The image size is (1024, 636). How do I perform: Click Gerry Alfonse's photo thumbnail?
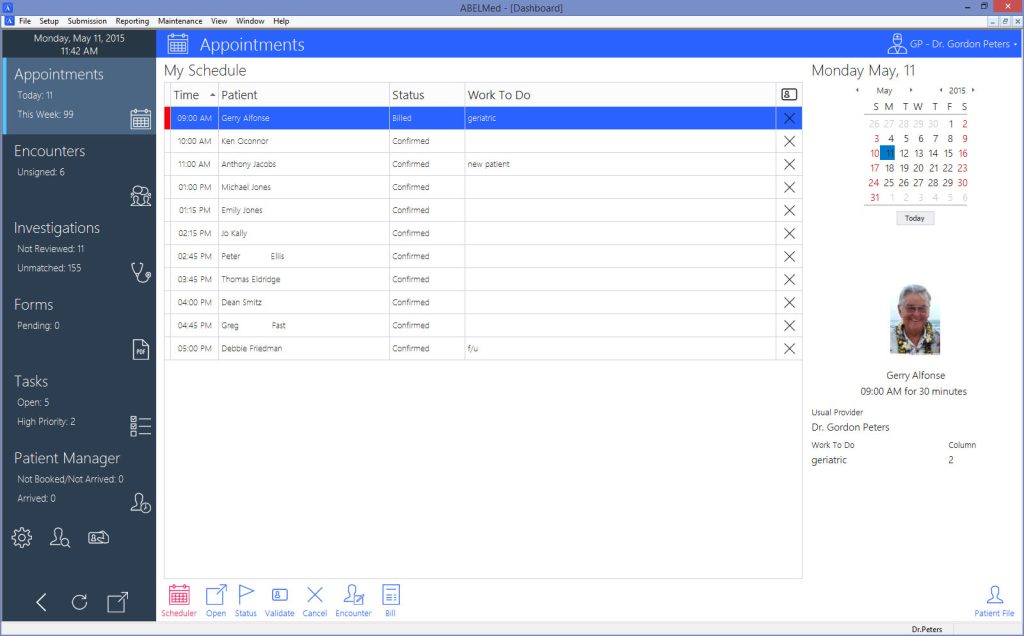point(914,319)
